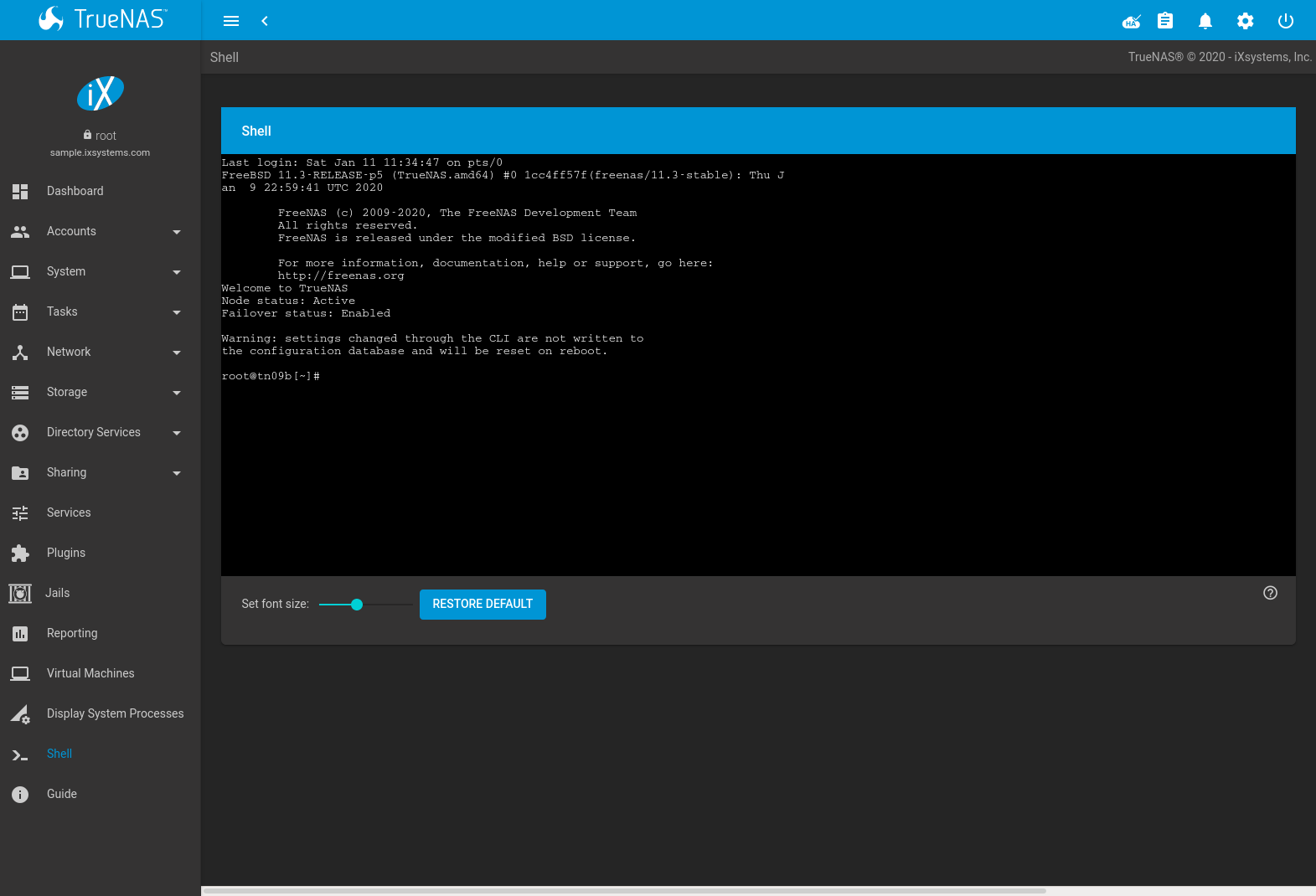Open the Reporting menu item
Screen dimensions: 1316x896
coord(101,633)
